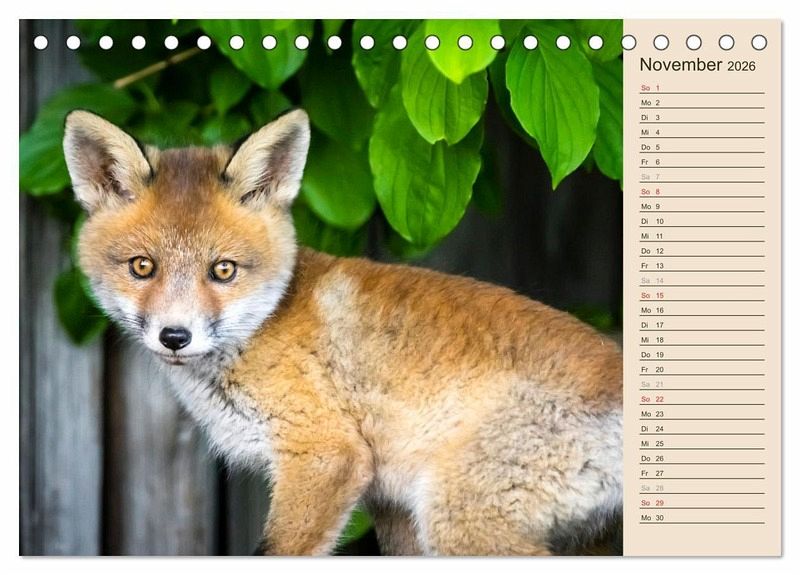This screenshot has height=575, width=800.
Task: Click the Fr 13 date row
Action: pyautogui.click(x=701, y=266)
